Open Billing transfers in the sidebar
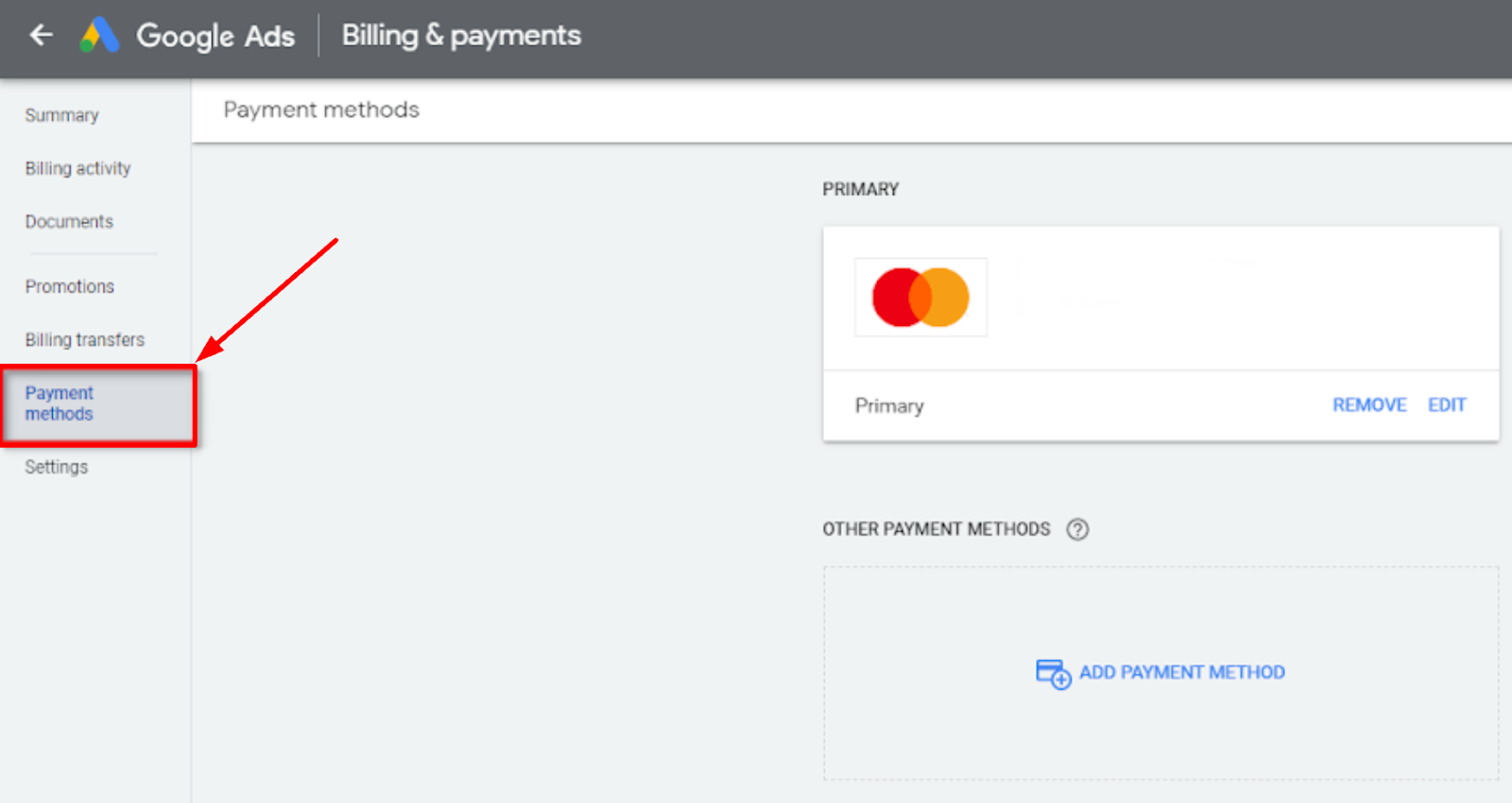Viewport: 1512px width, 803px height. coord(84,339)
